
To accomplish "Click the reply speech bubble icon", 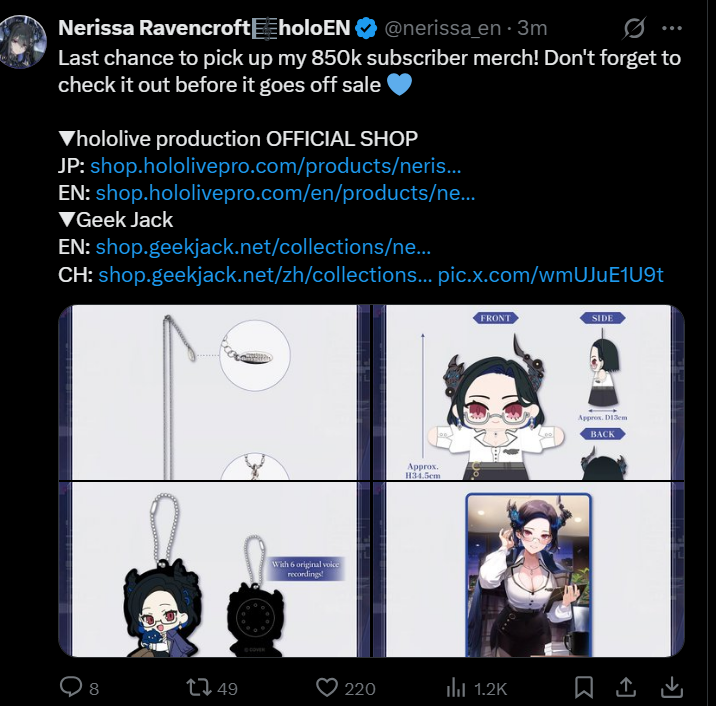I will pyautogui.click(x=71, y=687).
